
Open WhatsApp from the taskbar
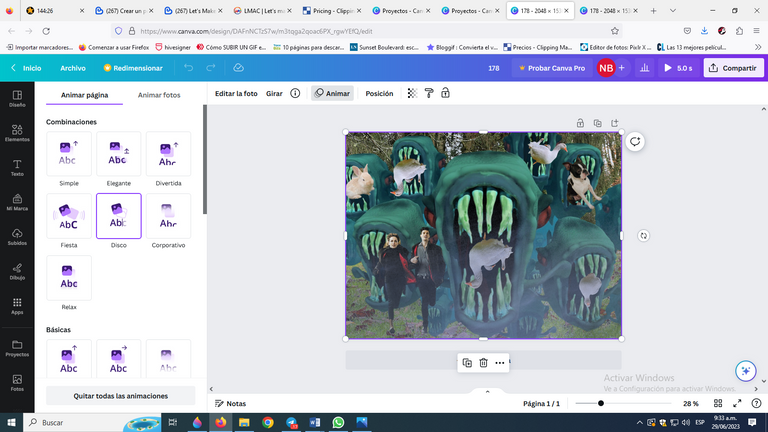click(x=338, y=422)
